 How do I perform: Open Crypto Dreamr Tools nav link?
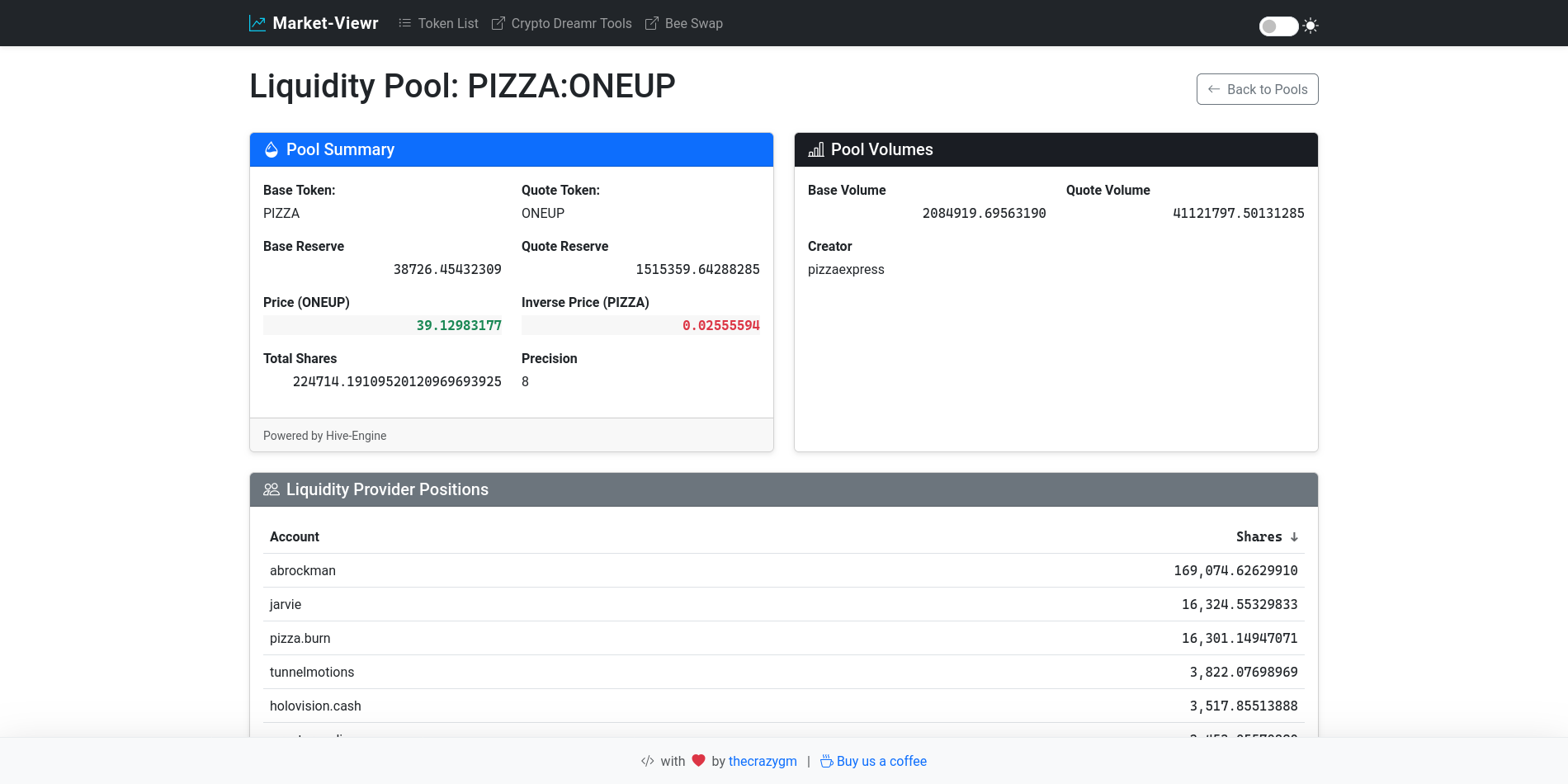tap(562, 23)
